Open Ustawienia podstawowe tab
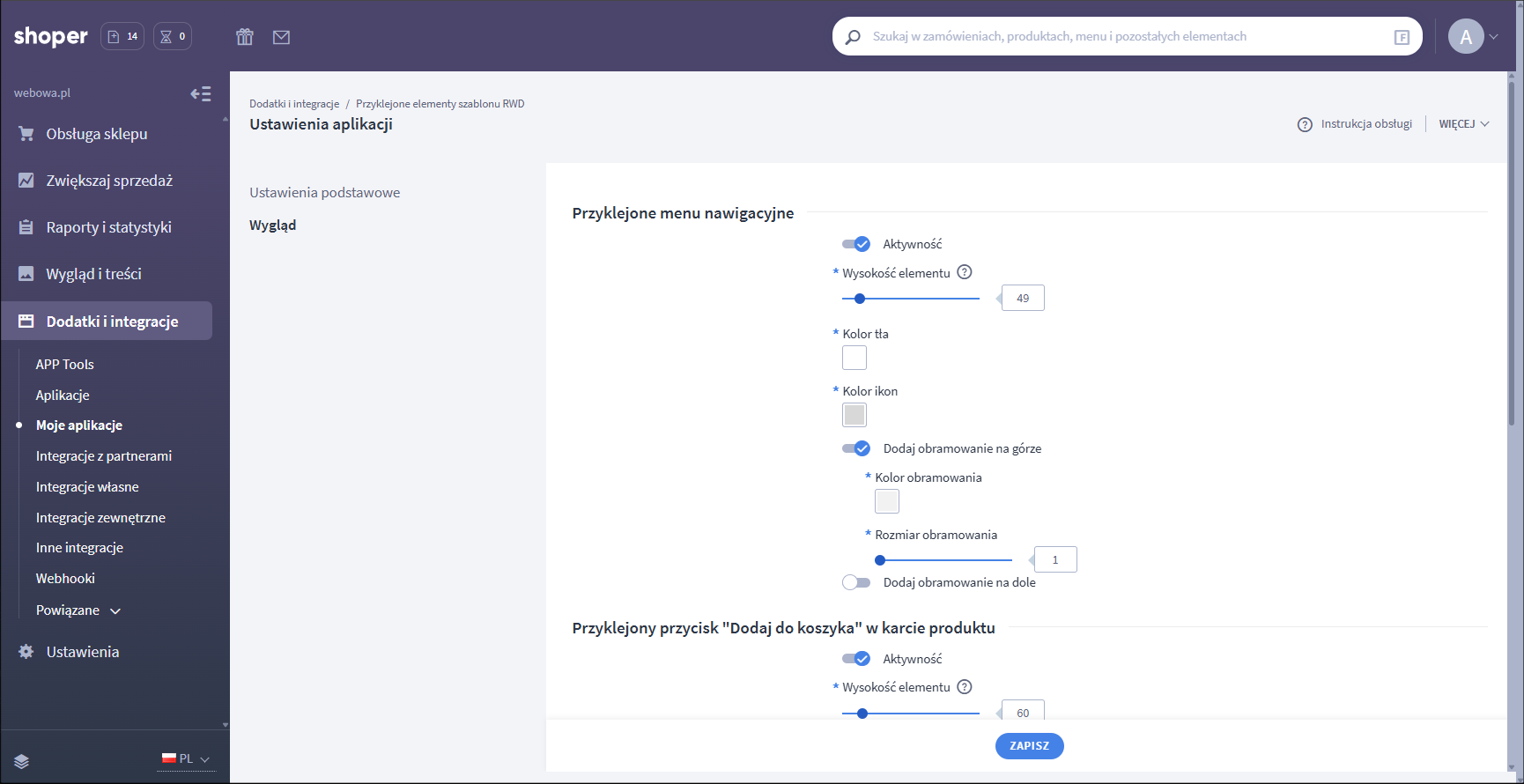The height and width of the screenshot is (784, 1524). [324, 193]
